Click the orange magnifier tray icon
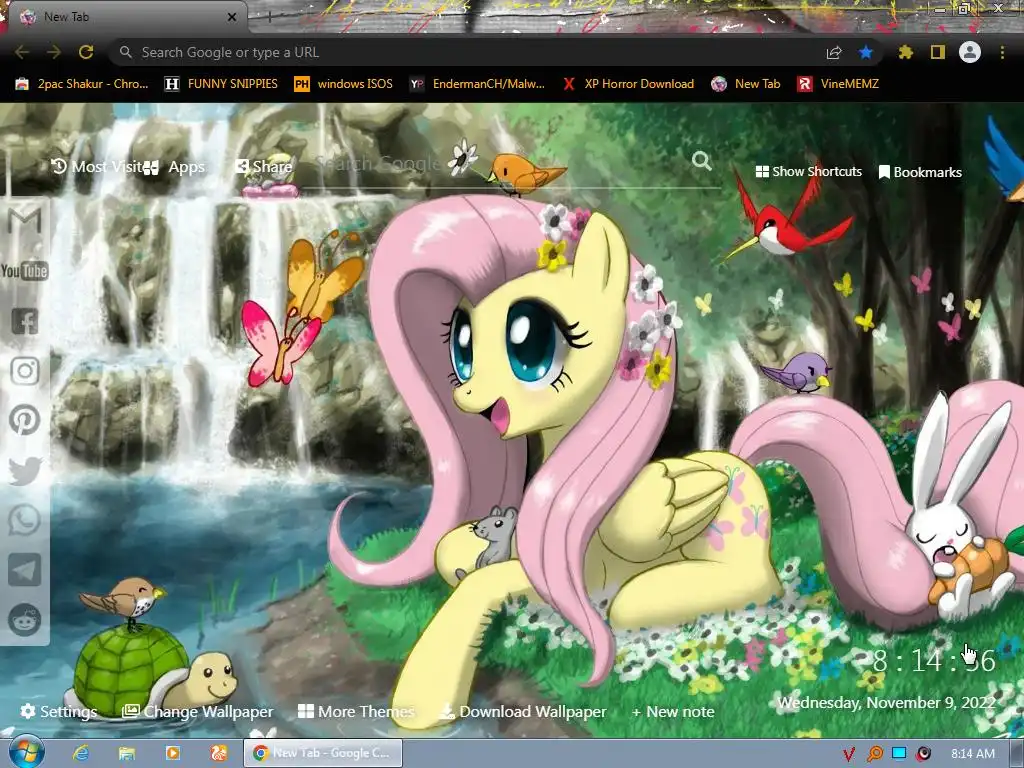The width and height of the screenshot is (1024, 768). pyautogui.click(x=874, y=754)
